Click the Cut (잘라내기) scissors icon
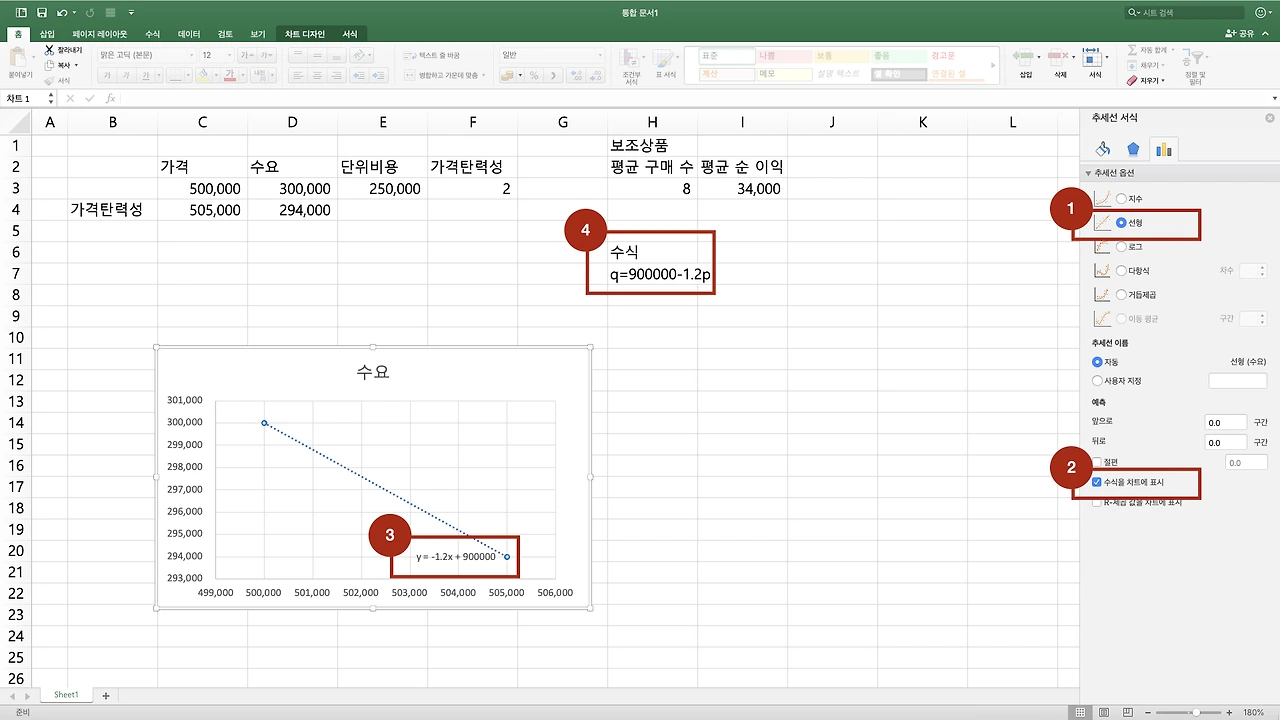The height and width of the screenshot is (720, 1280). (48, 49)
